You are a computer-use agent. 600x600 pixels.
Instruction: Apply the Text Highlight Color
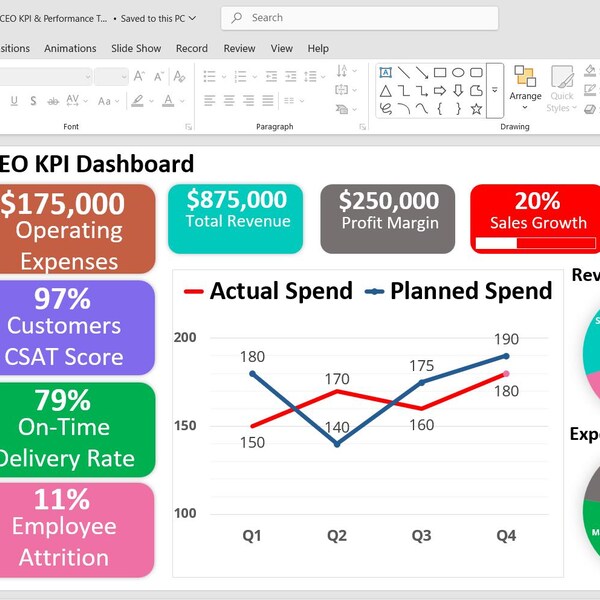pos(137,101)
